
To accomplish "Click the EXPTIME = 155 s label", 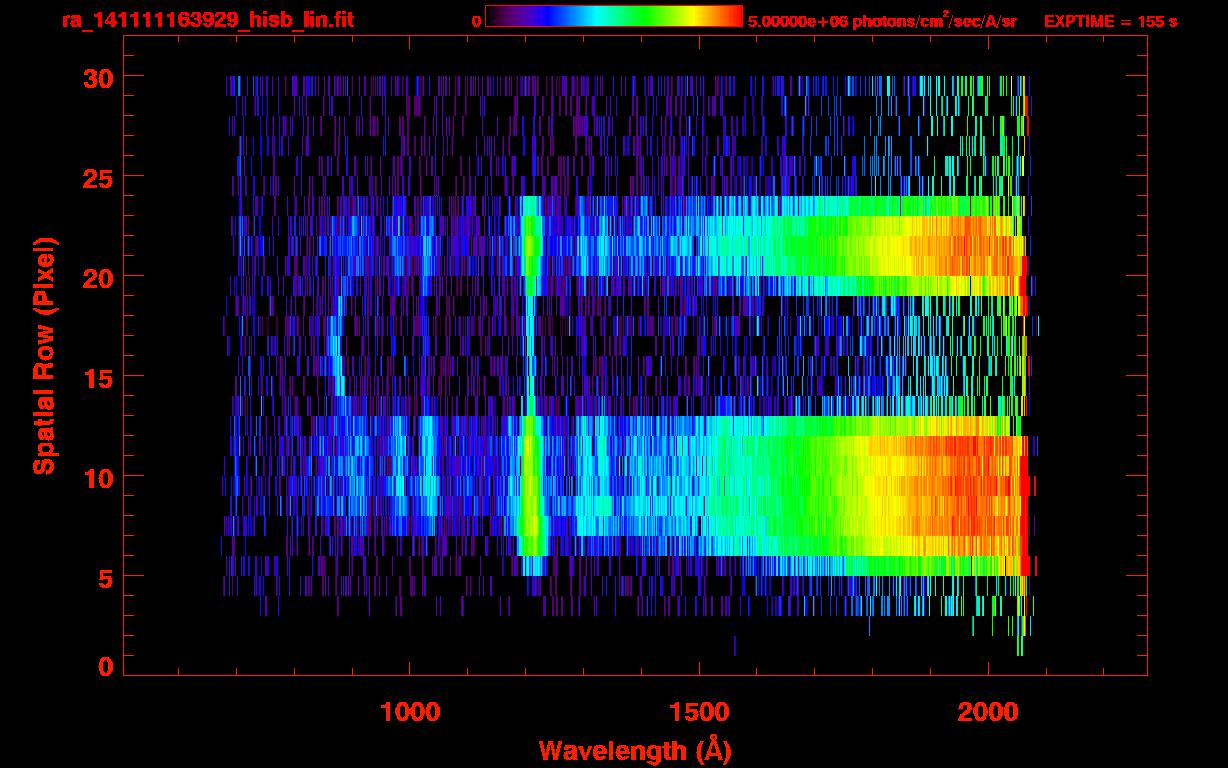I will tap(1110, 21).
